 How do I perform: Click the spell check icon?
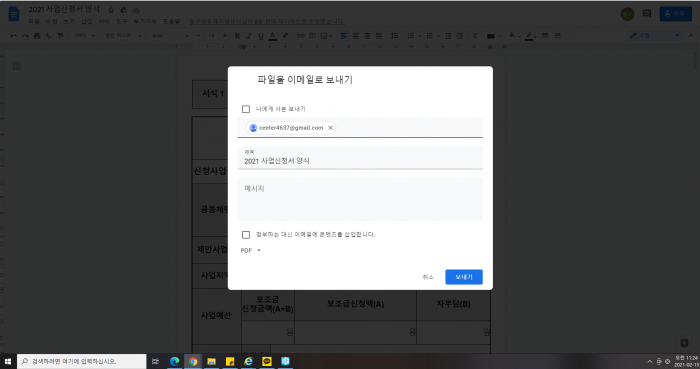point(48,36)
